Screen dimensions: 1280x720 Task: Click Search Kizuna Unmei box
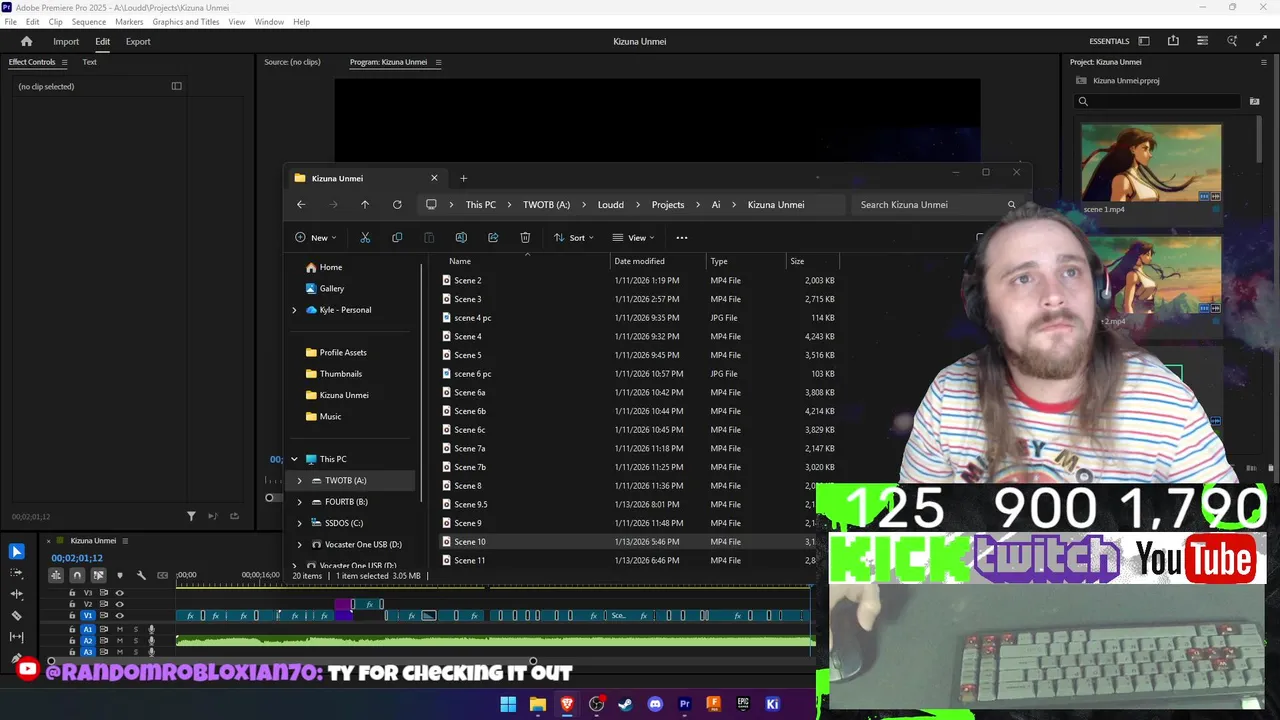936,204
